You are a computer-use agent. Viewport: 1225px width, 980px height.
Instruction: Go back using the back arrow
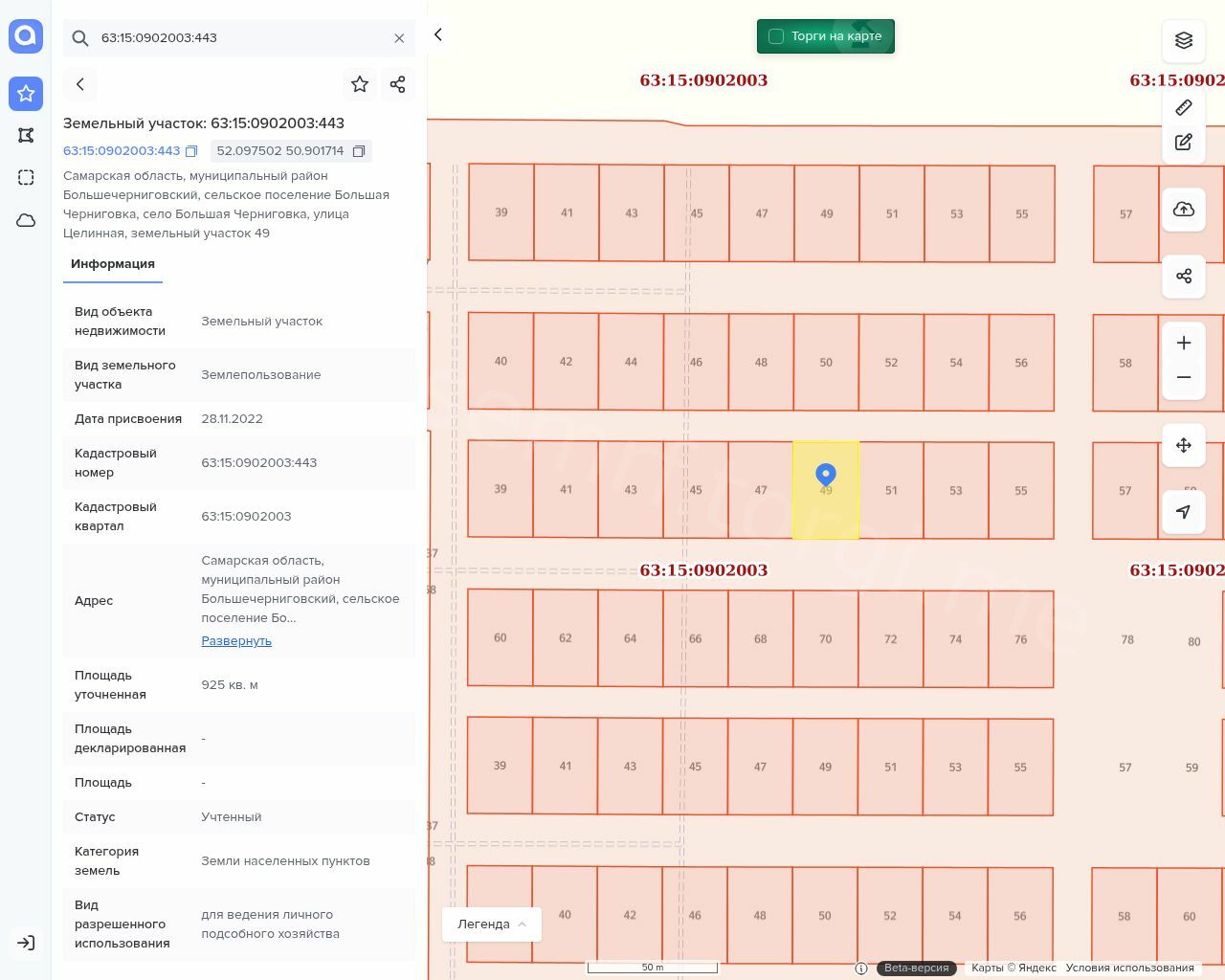coord(80,84)
